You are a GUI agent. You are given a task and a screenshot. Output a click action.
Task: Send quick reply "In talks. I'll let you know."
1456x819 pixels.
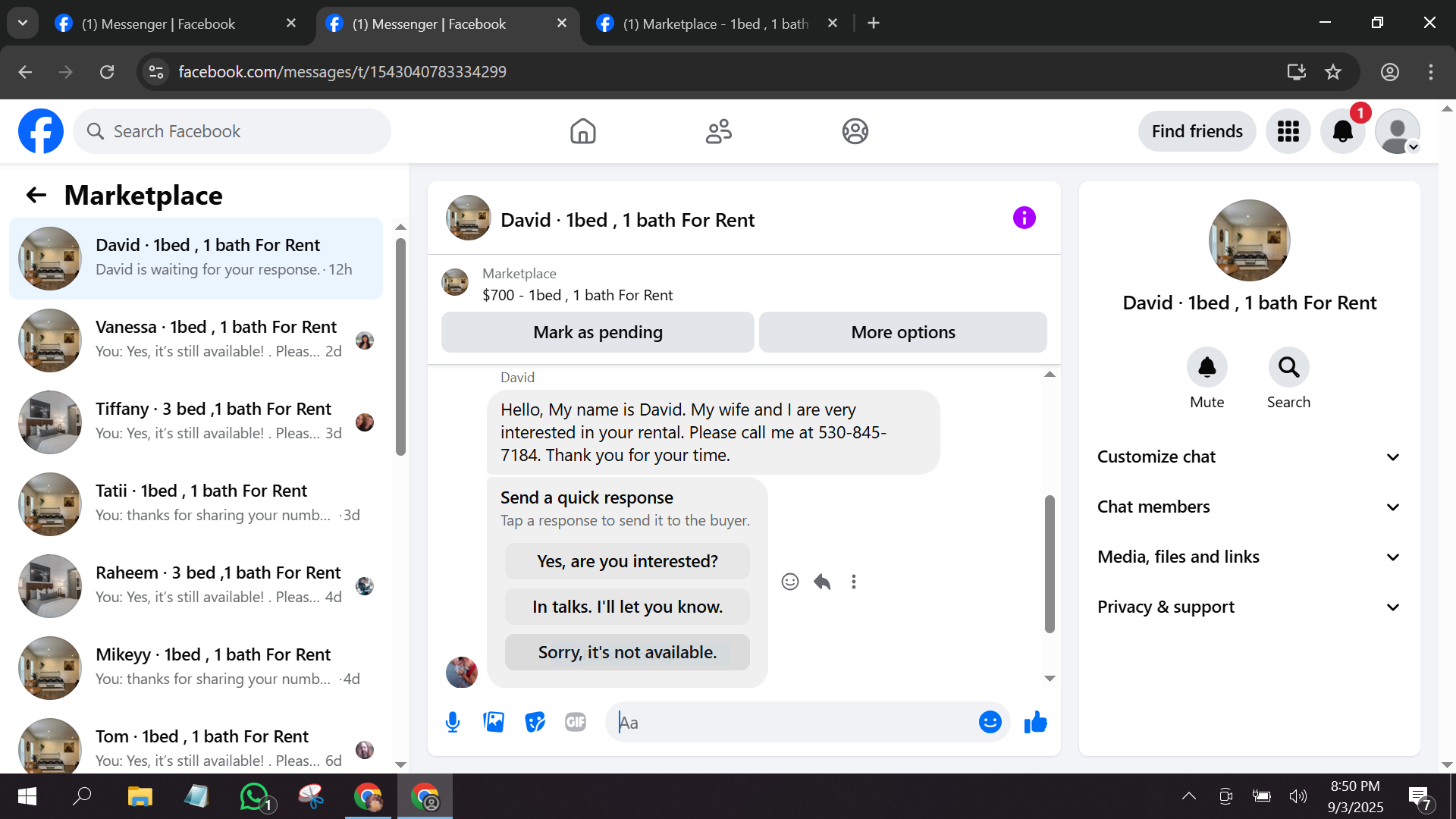point(627,607)
